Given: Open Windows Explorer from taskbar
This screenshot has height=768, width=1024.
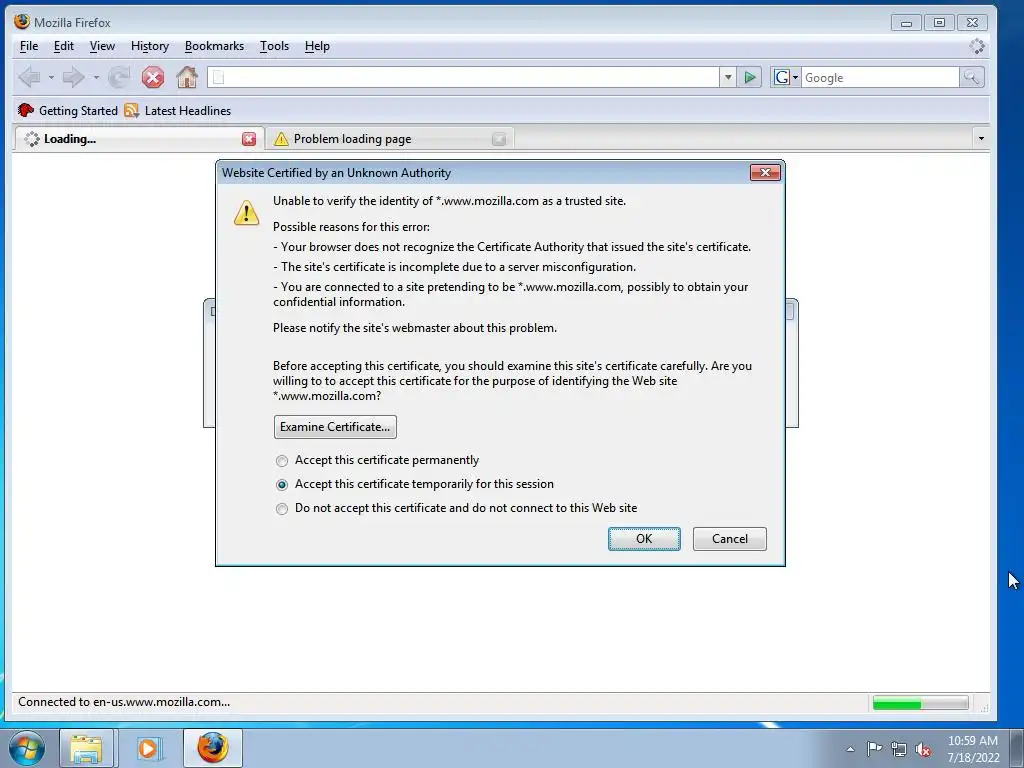Looking at the screenshot, I should pyautogui.click(x=87, y=748).
